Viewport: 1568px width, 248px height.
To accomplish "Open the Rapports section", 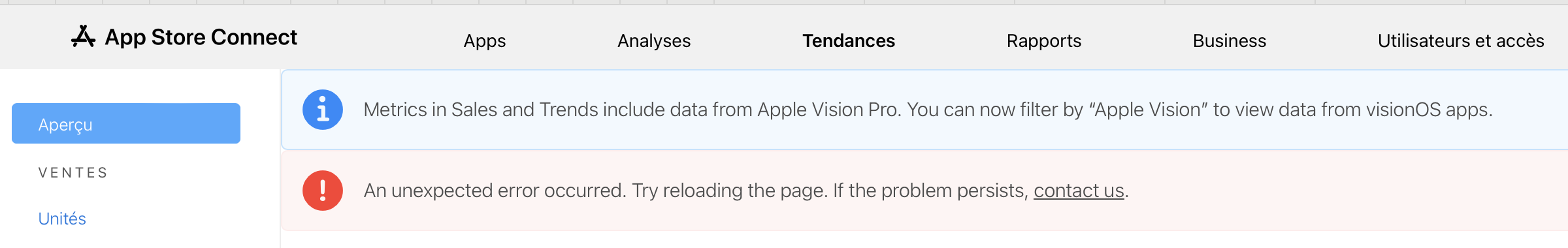I will tap(1044, 40).
